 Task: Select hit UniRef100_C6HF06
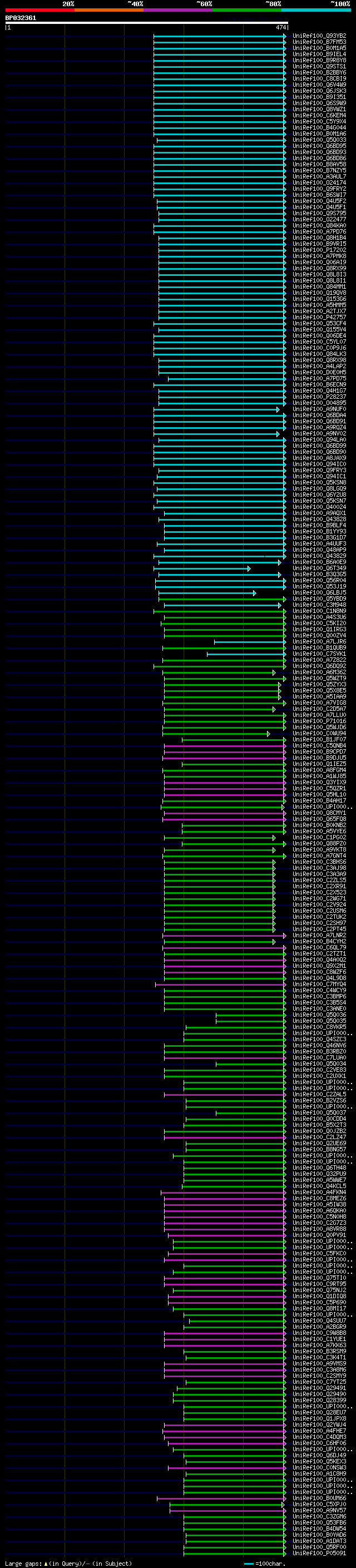pyautogui.click(x=319, y=1443)
